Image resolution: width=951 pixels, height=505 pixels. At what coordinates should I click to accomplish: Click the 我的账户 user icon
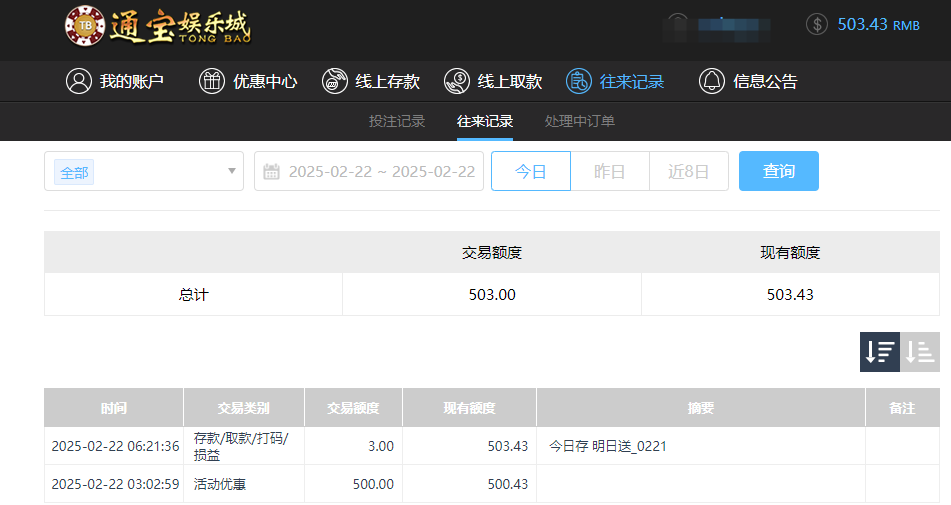tap(79, 81)
